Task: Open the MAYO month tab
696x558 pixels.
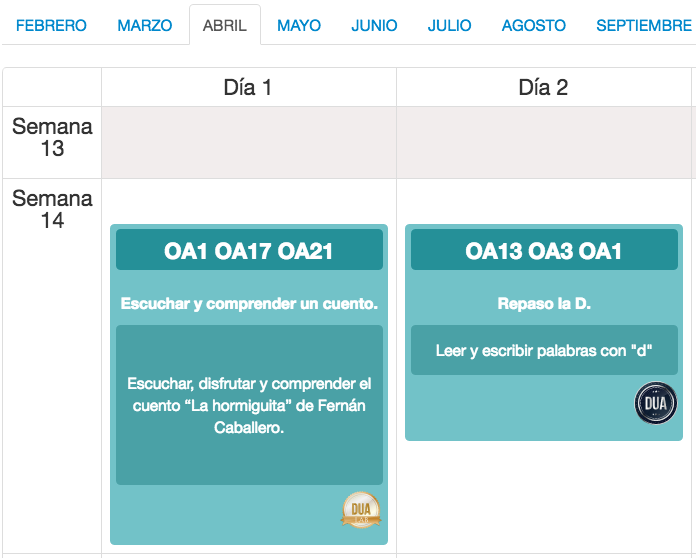Action: click(299, 25)
